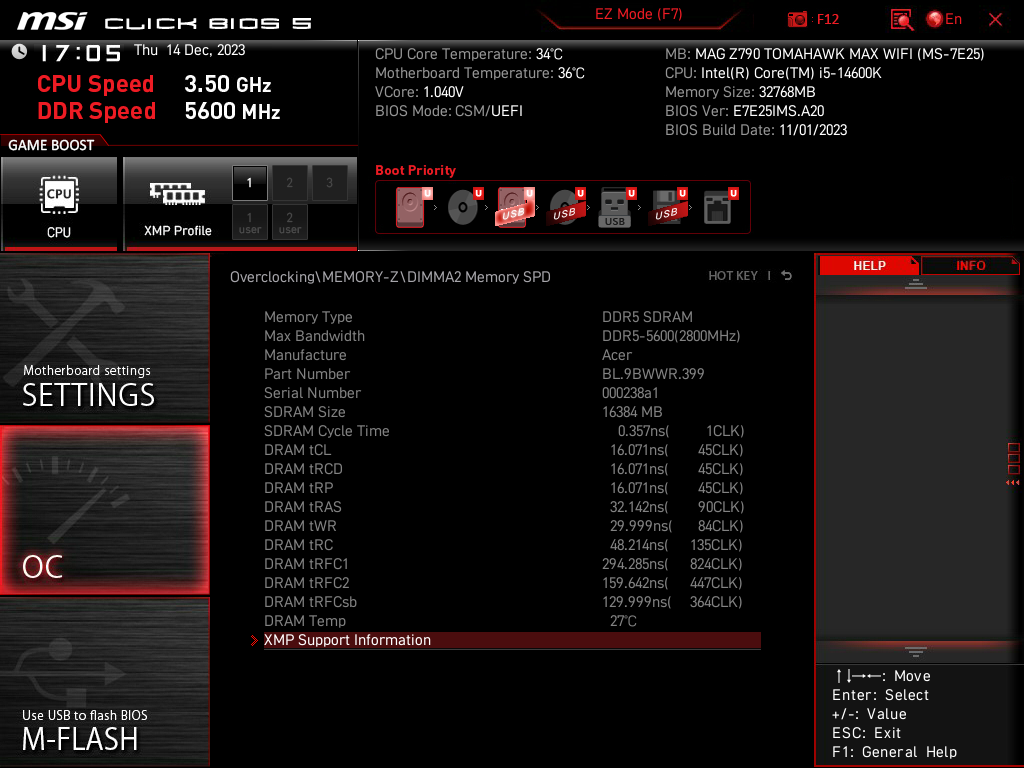Switch to the HELP tab

pos(869,266)
